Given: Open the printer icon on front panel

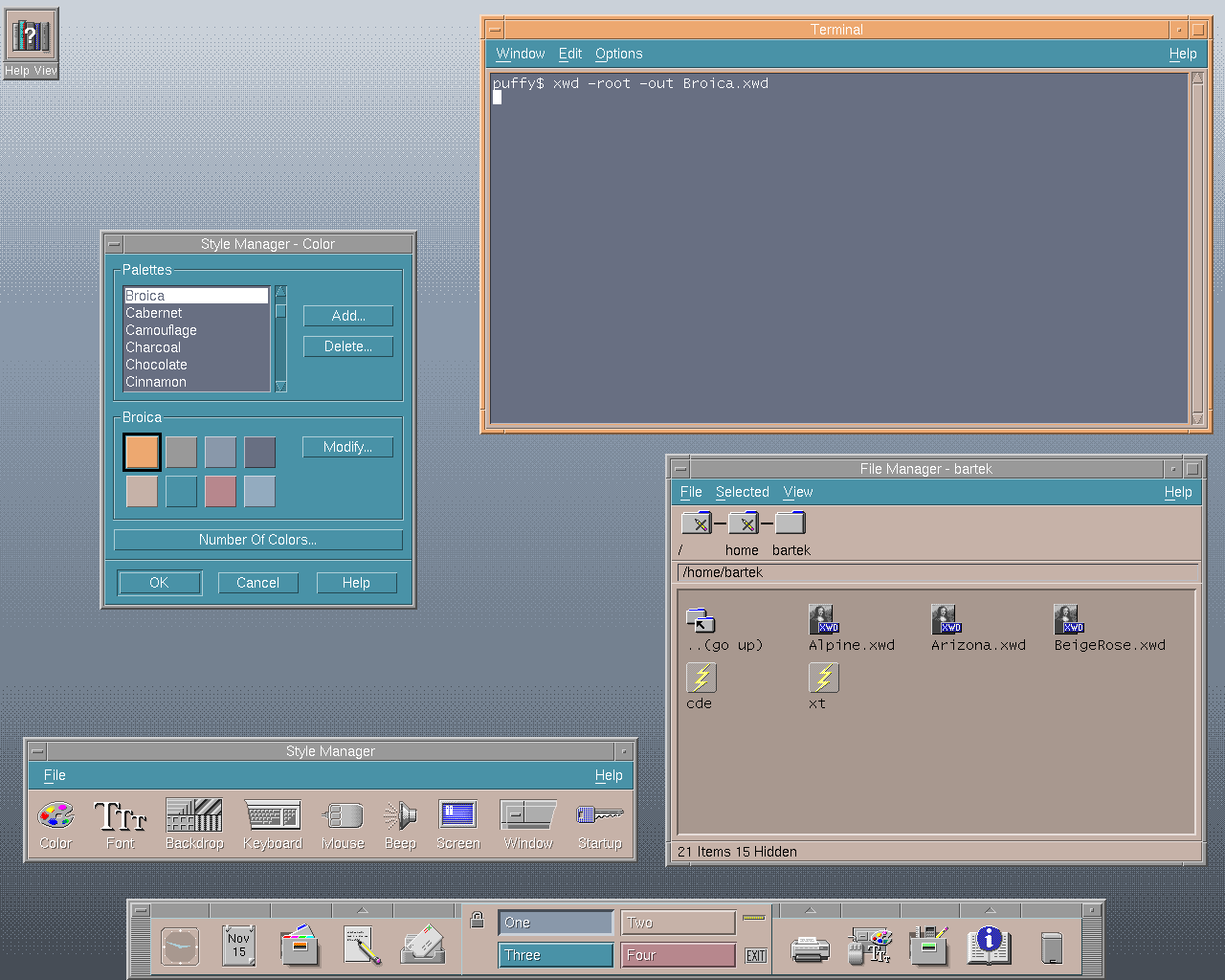Looking at the screenshot, I should point(810,947).
